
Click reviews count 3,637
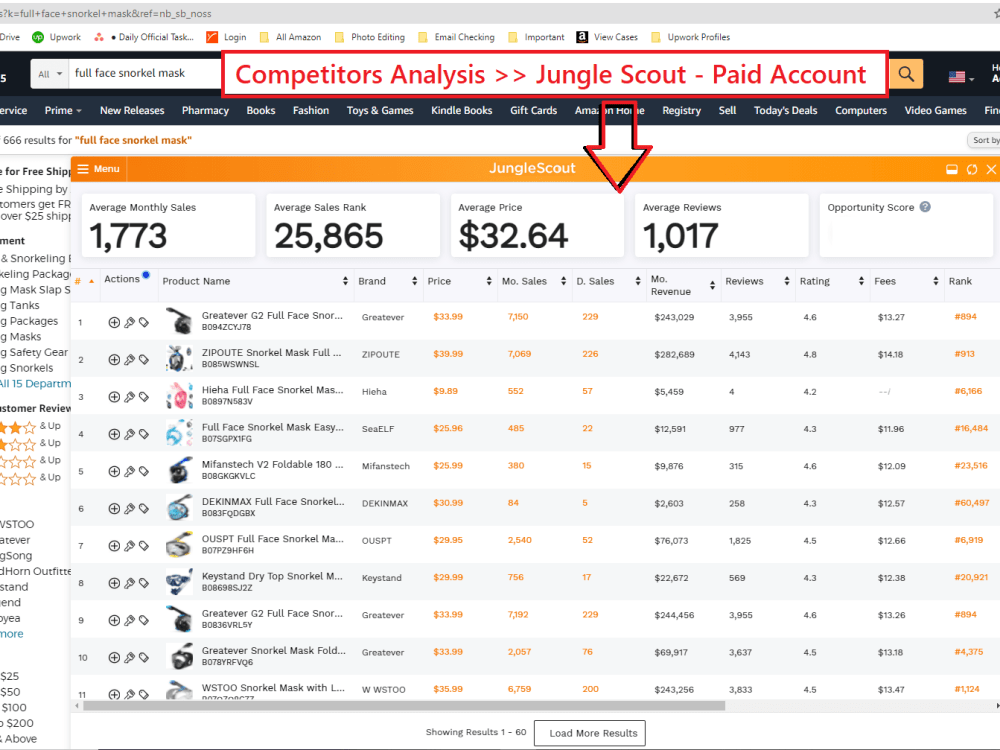pyautogui.click(x=740, y=652)
